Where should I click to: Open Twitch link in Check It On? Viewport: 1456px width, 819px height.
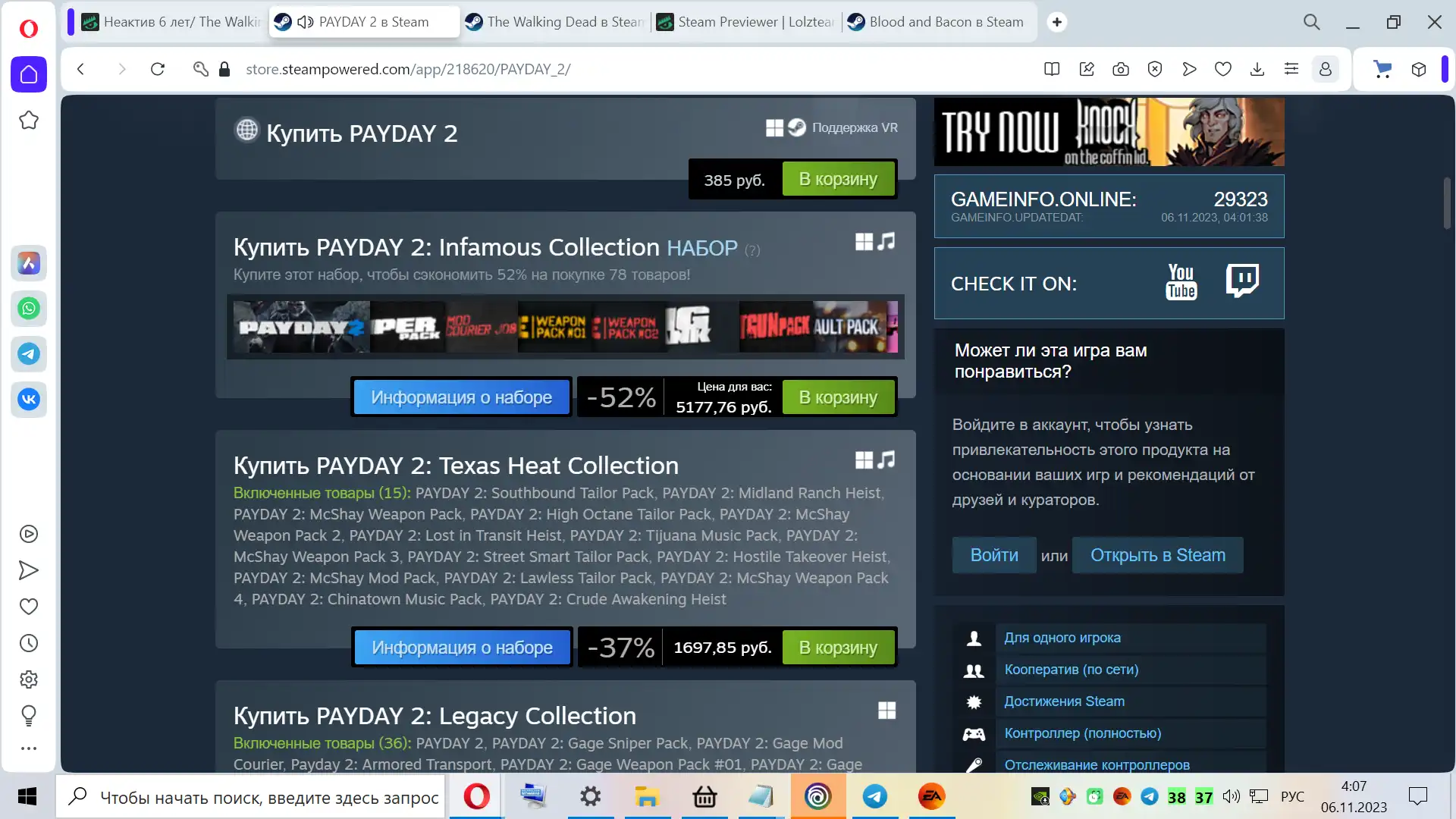click(1242, 281)
